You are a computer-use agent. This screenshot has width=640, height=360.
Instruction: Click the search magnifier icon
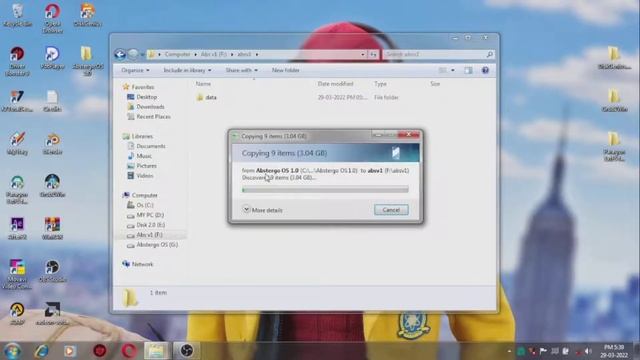490,54
